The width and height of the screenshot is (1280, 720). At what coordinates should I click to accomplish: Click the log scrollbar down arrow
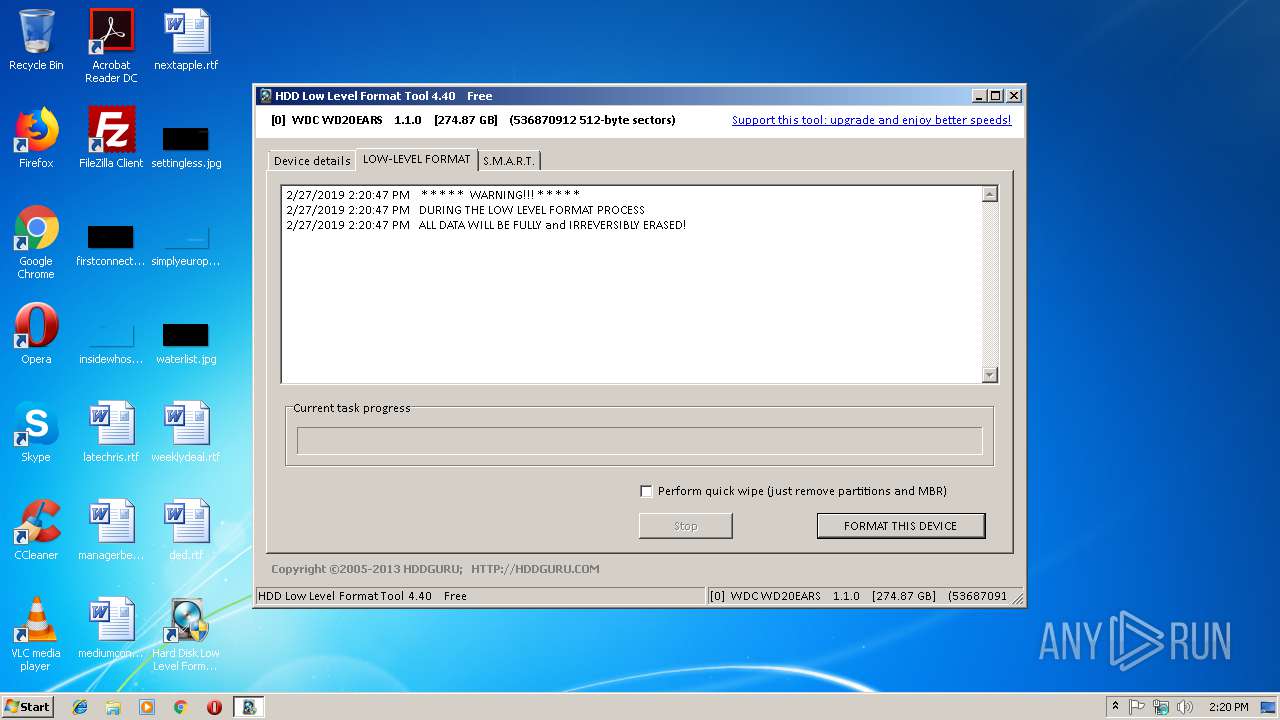990,375
